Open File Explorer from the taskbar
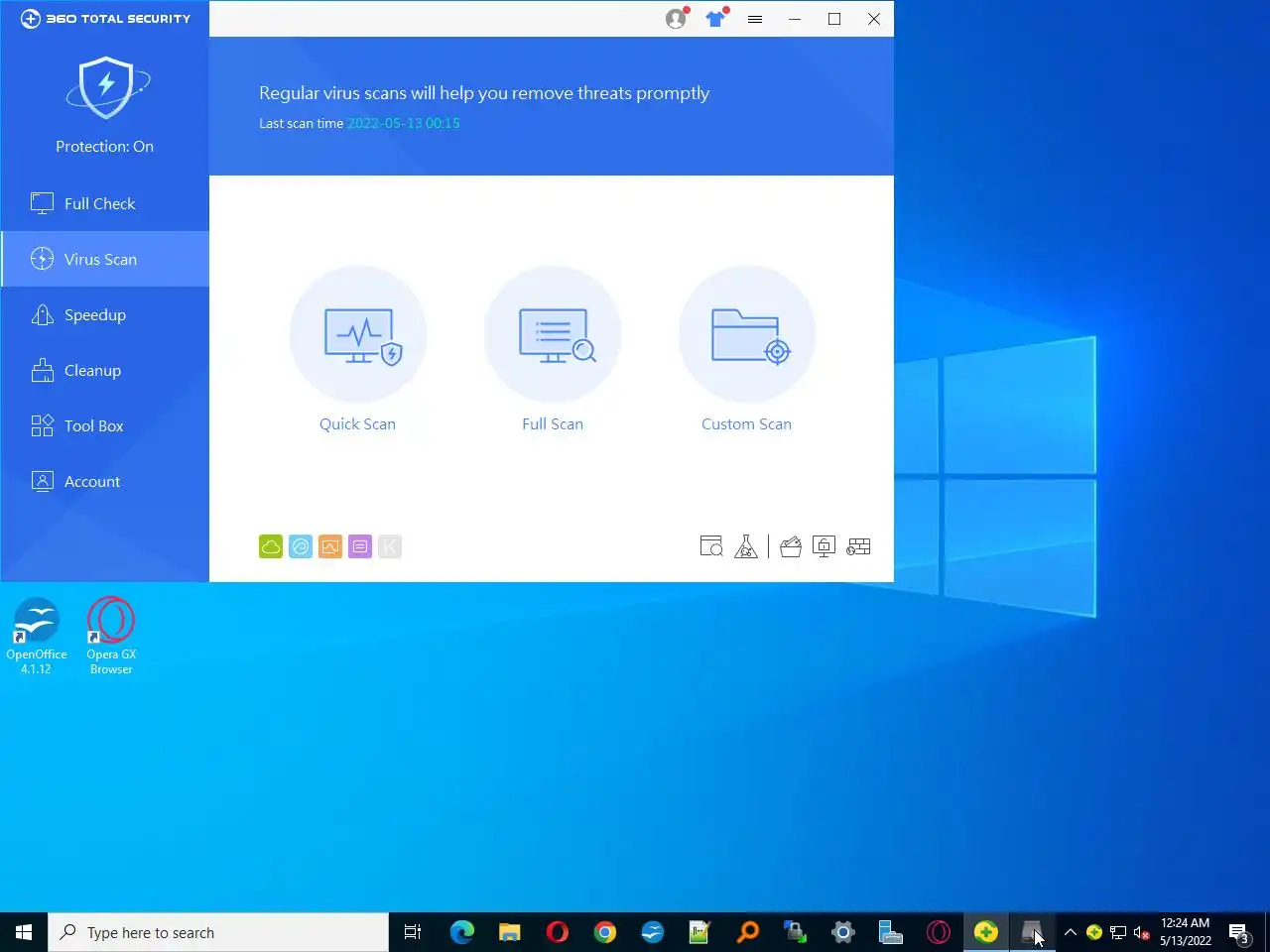Image resolution: width=1270 pixels, height=952 pixels. pyautogui.click(x=509, y=932)
